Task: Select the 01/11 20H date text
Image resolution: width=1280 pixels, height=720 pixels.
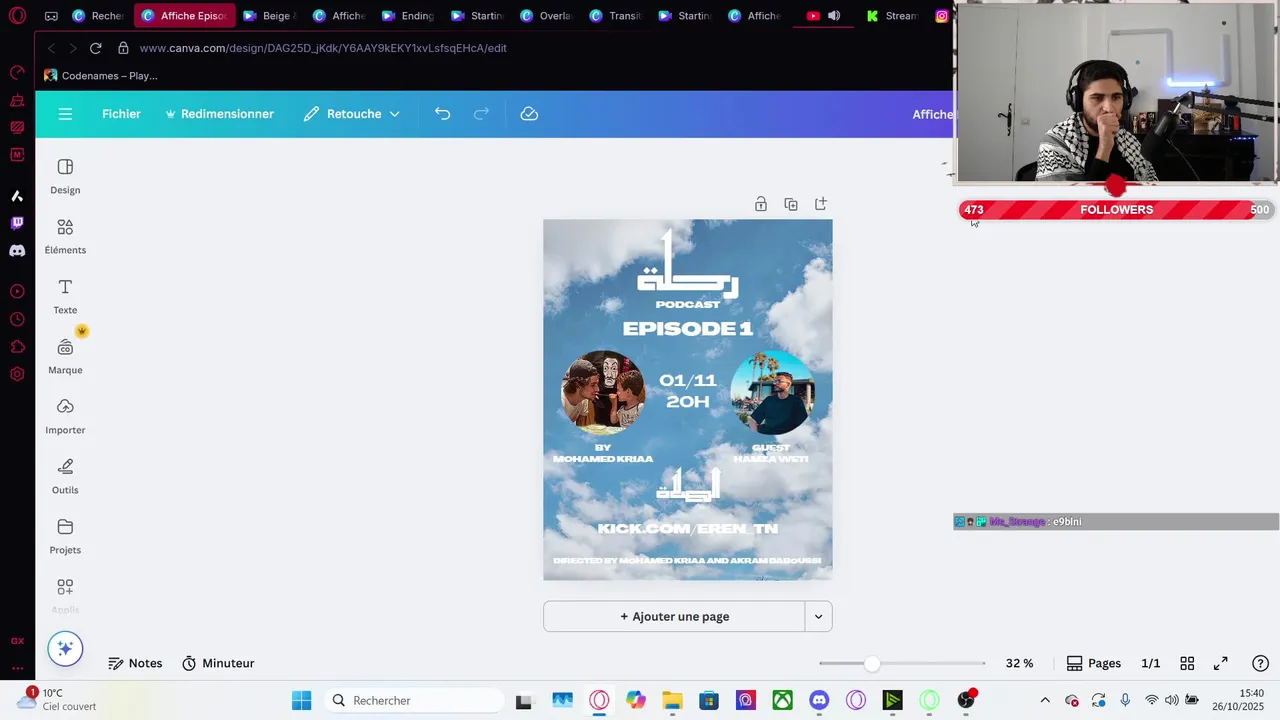Action: pos(688,391)
